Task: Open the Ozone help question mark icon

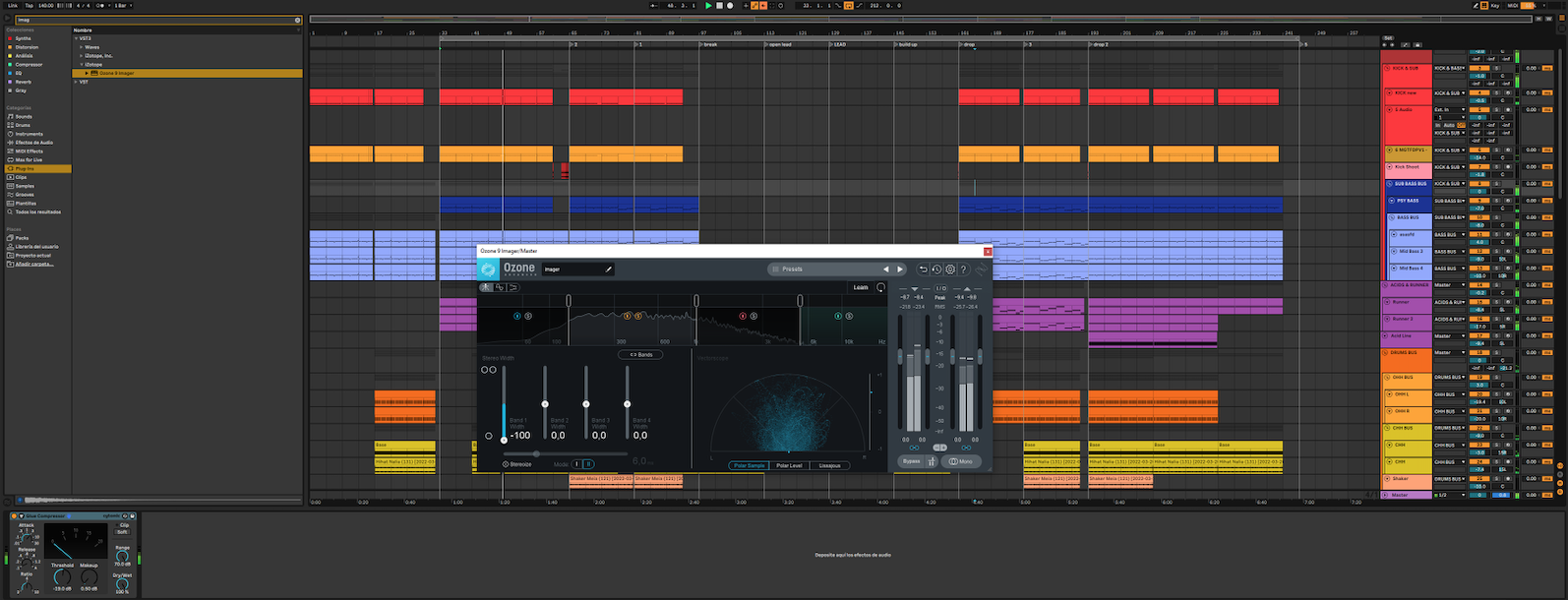Action: 964,269
